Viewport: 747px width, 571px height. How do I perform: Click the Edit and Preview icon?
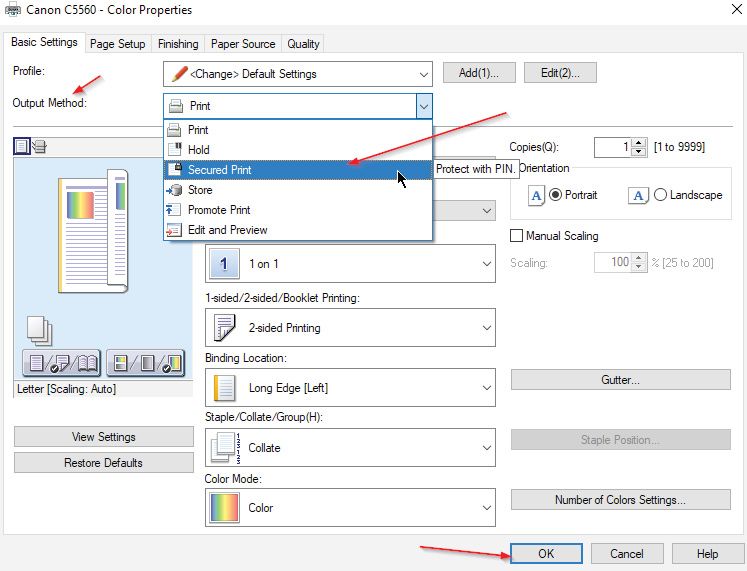(x=173, y=230)
